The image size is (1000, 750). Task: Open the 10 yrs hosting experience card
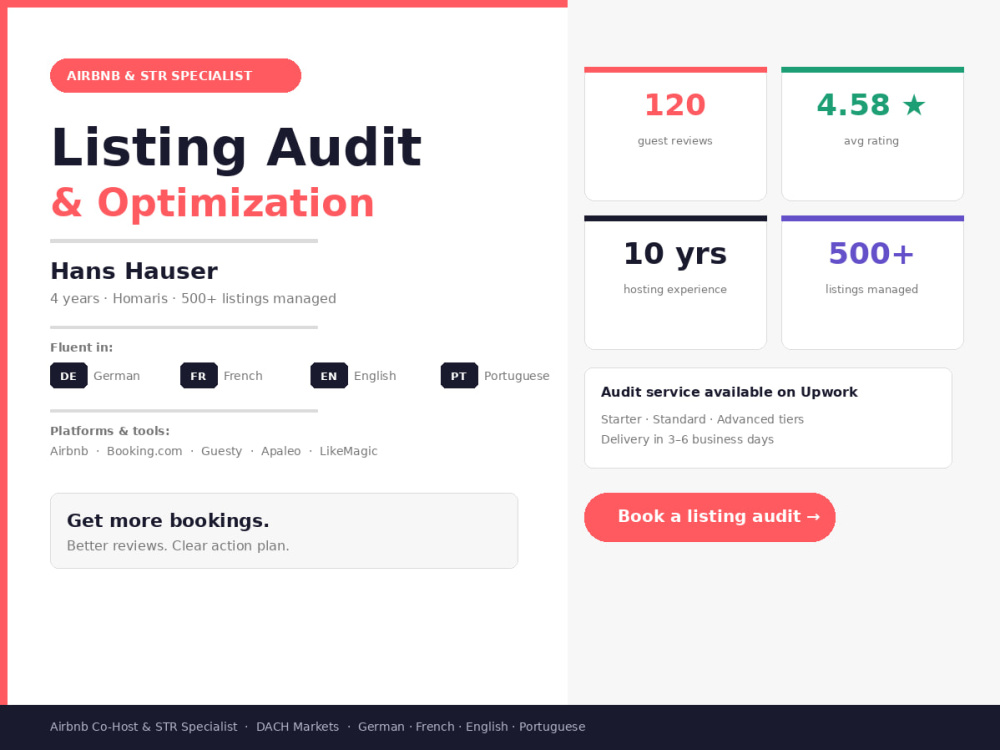(675, 282)
